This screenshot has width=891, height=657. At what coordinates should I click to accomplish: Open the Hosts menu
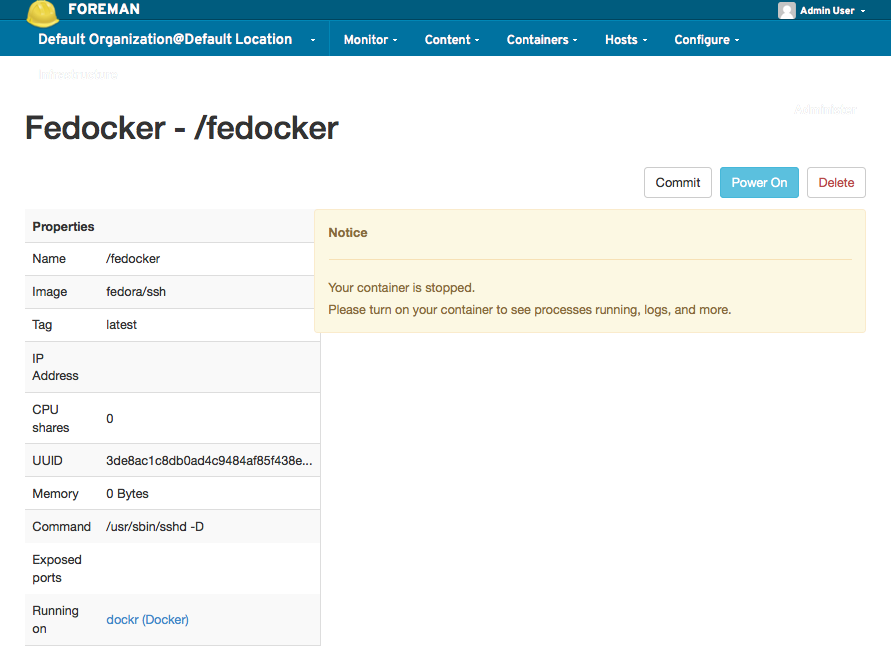(626, 40)
